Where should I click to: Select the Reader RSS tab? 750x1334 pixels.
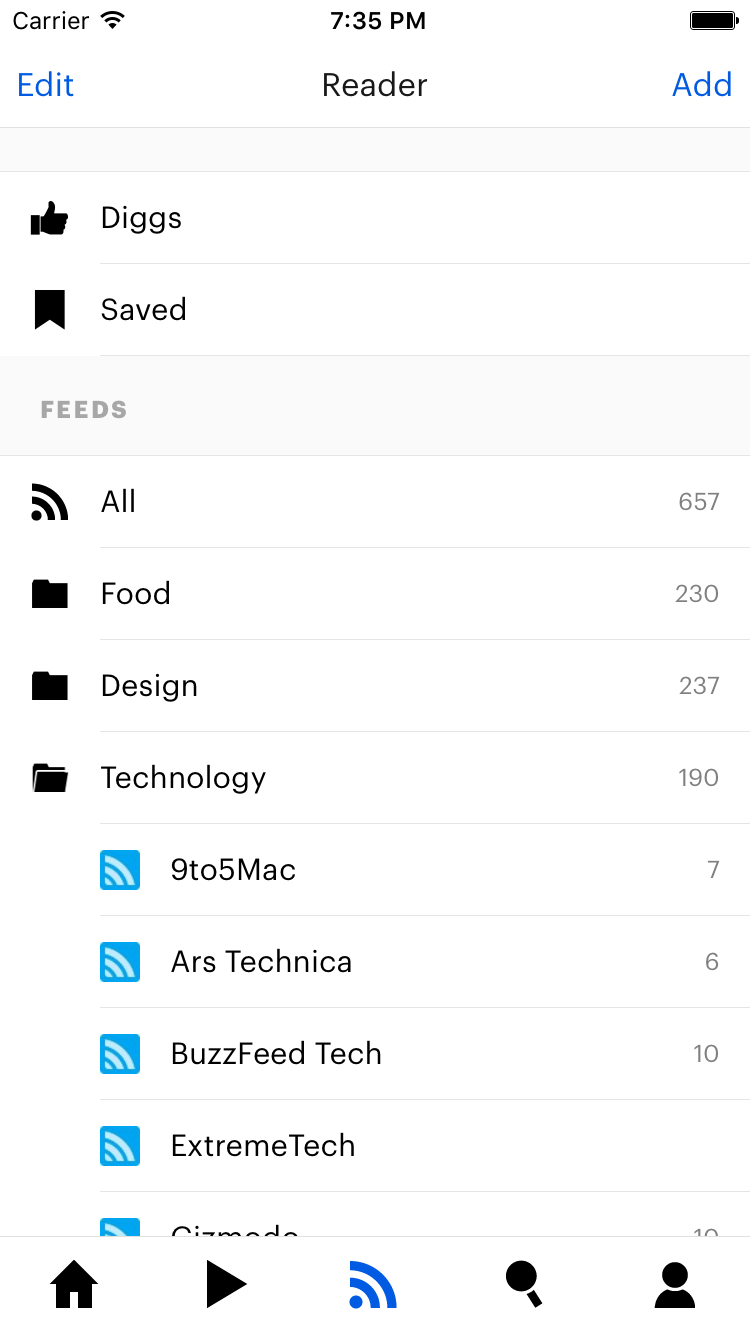coord(373,1285)
